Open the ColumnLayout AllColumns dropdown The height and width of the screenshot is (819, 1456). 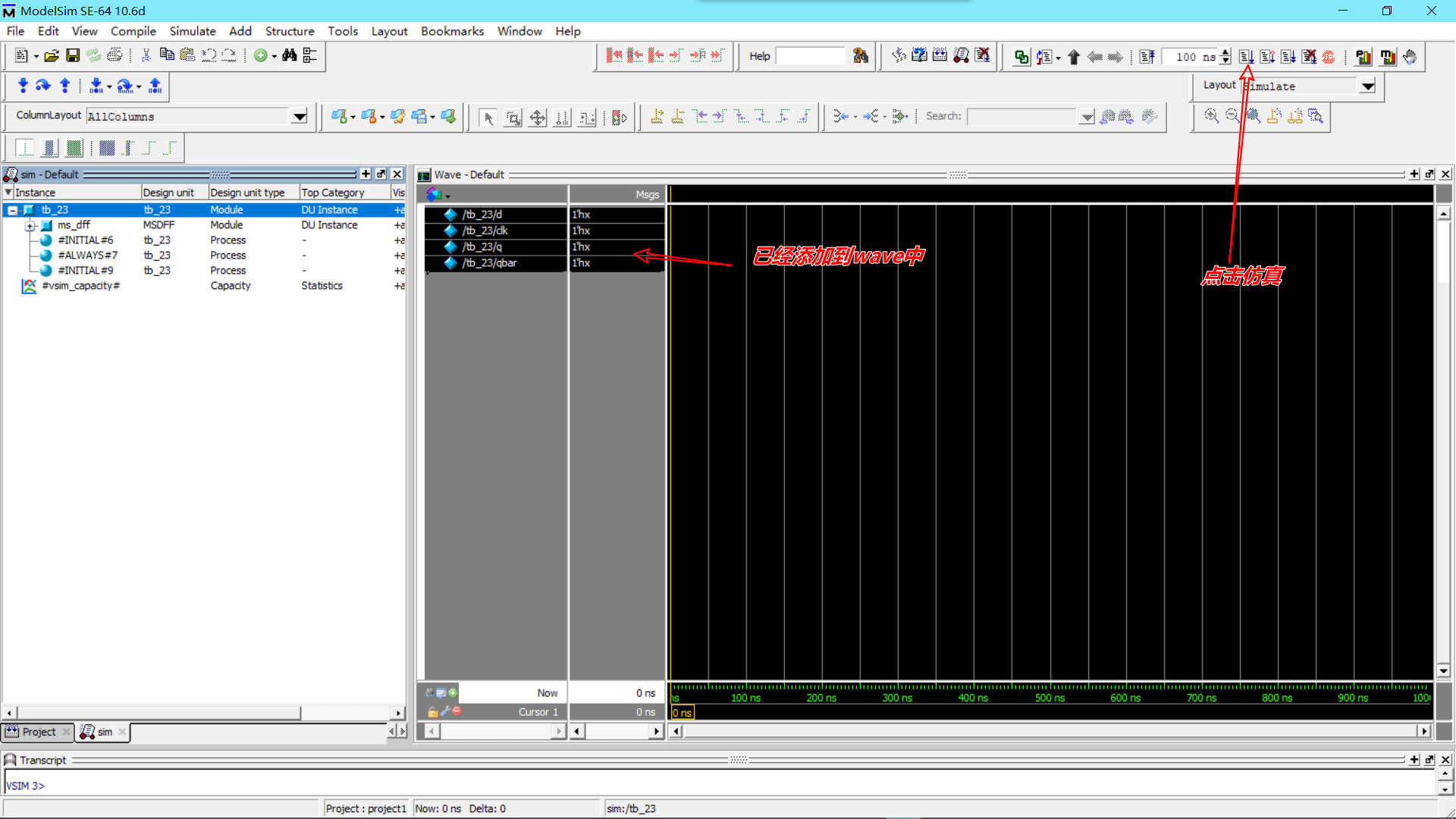(x=300, y=117)
